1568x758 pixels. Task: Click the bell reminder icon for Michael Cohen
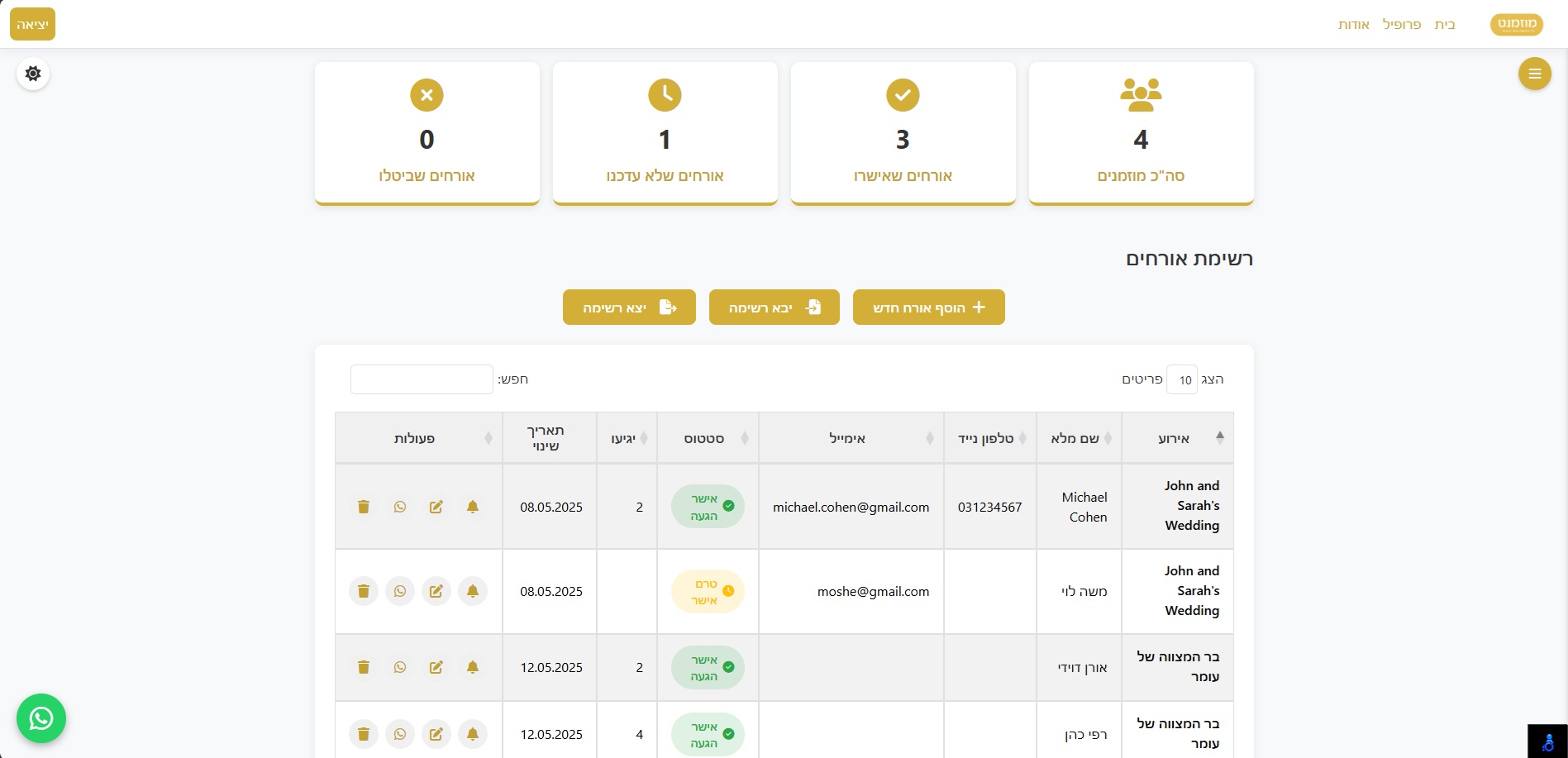[x=473, y=507]
